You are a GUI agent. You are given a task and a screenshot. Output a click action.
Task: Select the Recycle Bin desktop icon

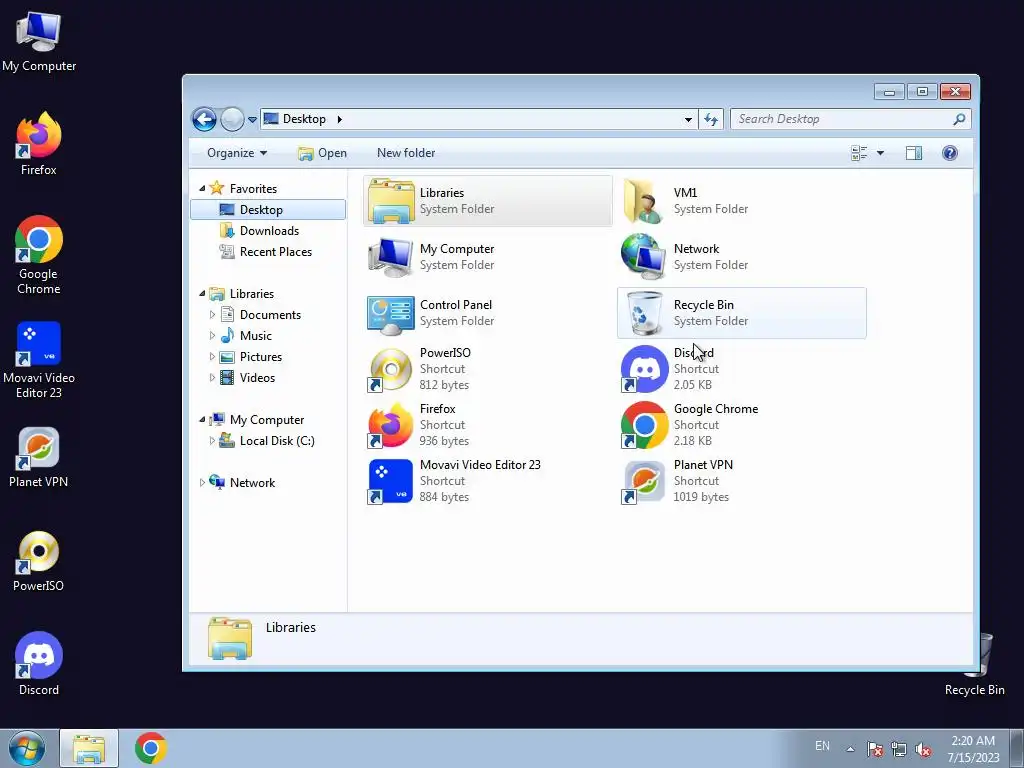(975, 664)
